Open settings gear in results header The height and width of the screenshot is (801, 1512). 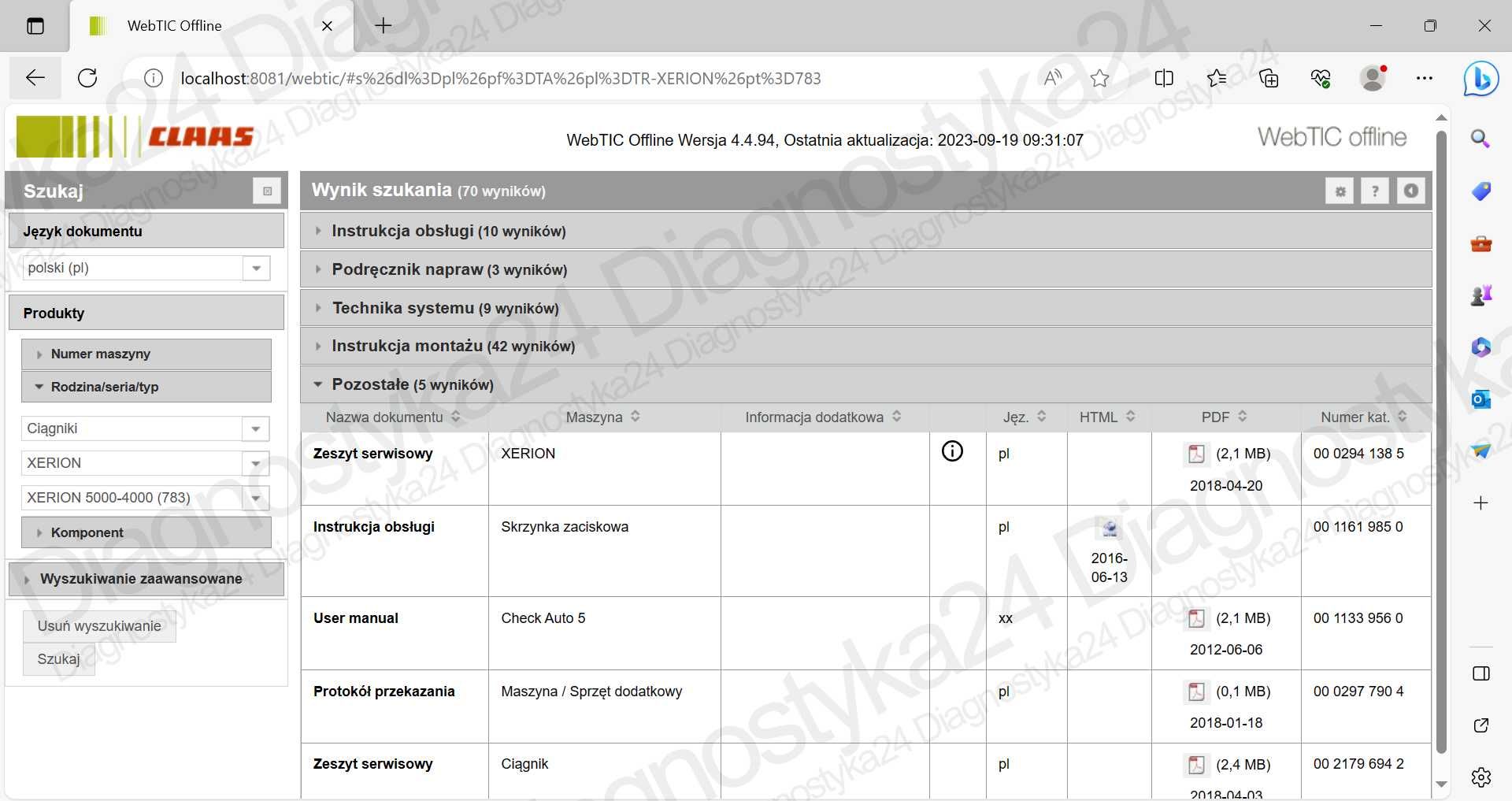pos(1340,191)
